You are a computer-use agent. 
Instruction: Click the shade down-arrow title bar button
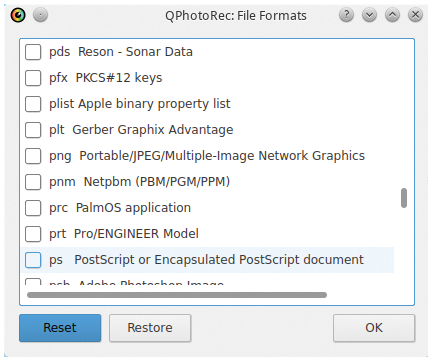coord(369,15)
